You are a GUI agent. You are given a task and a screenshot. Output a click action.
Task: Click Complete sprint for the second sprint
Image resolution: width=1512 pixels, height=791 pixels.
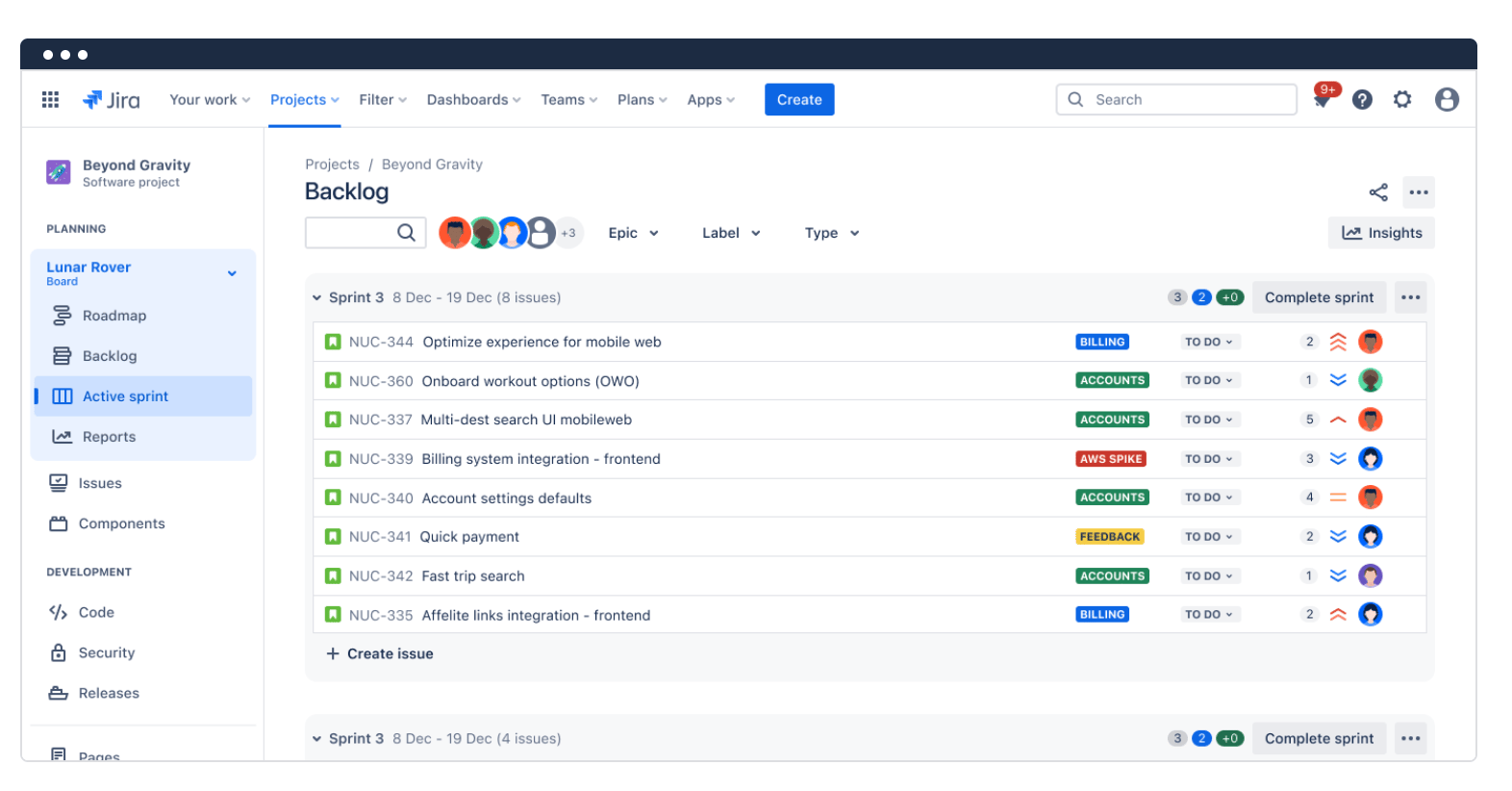pyautogui.click(x=1319, y=738)
